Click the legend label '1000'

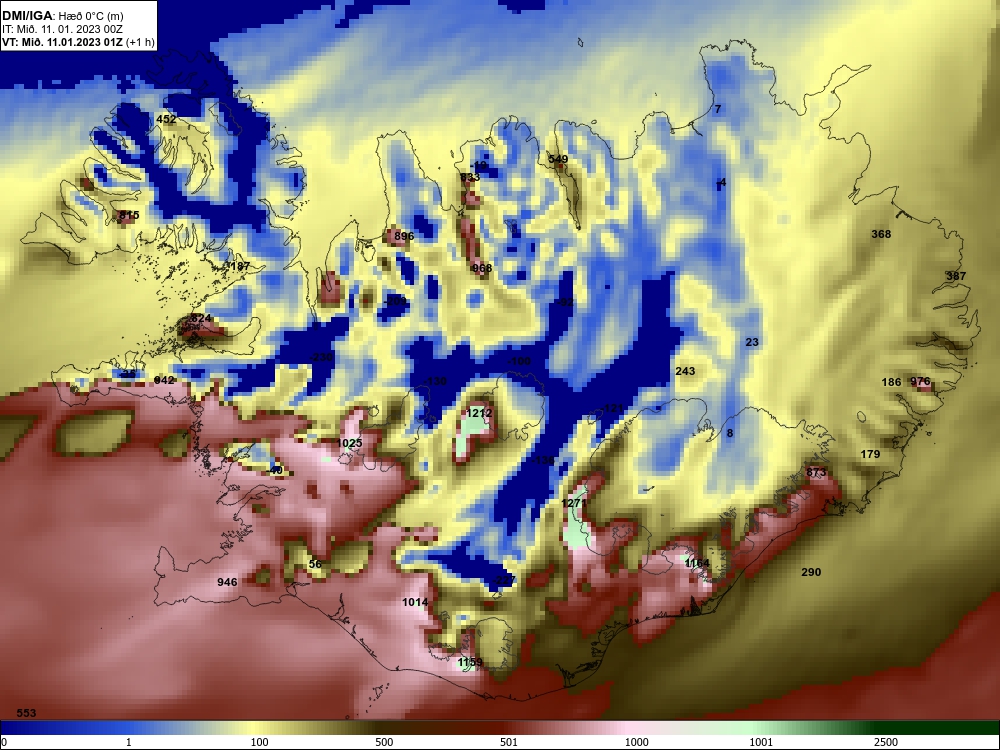coord(637,742)
